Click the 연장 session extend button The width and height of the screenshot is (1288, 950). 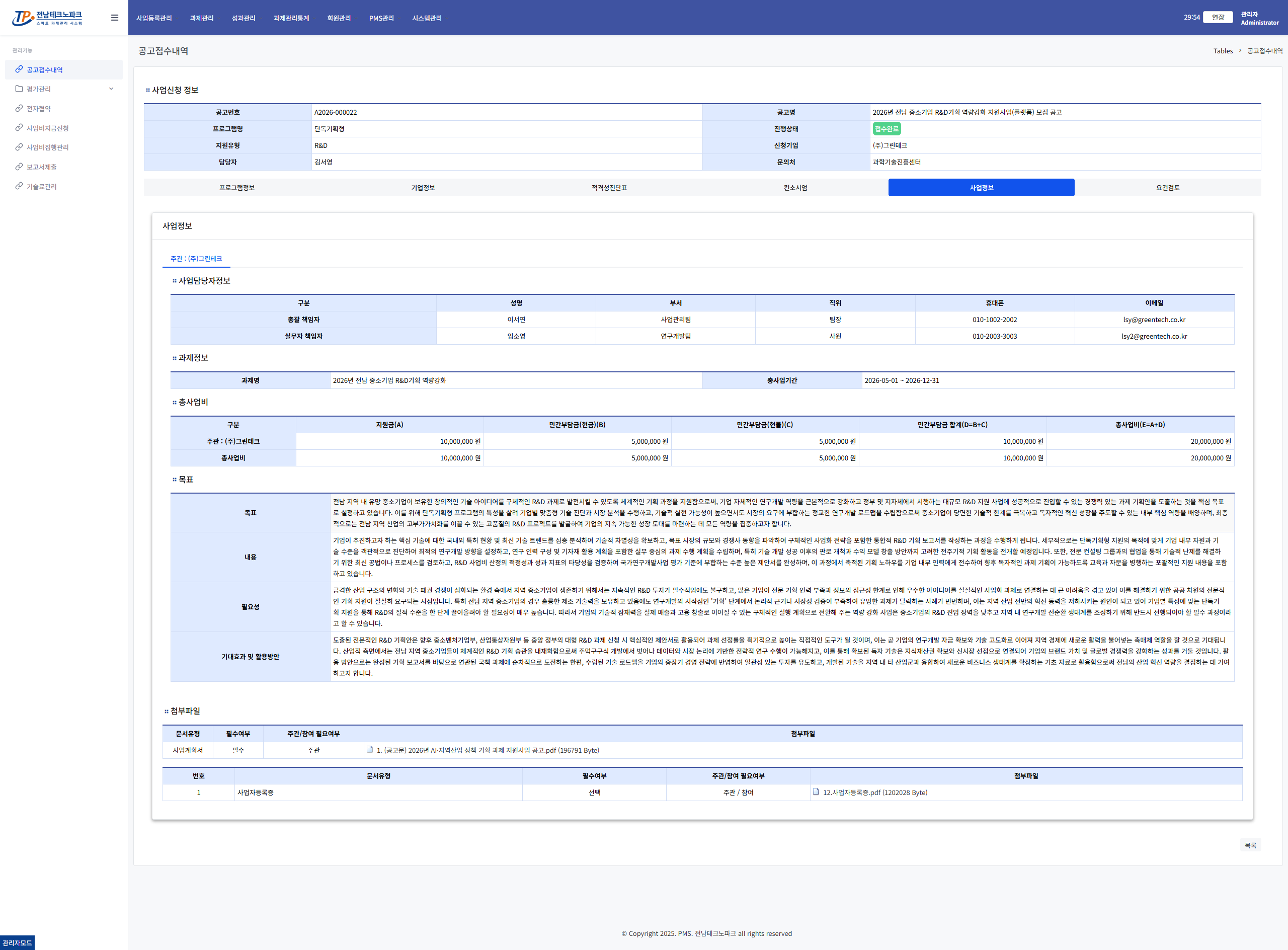click(x=1218, y=17)
